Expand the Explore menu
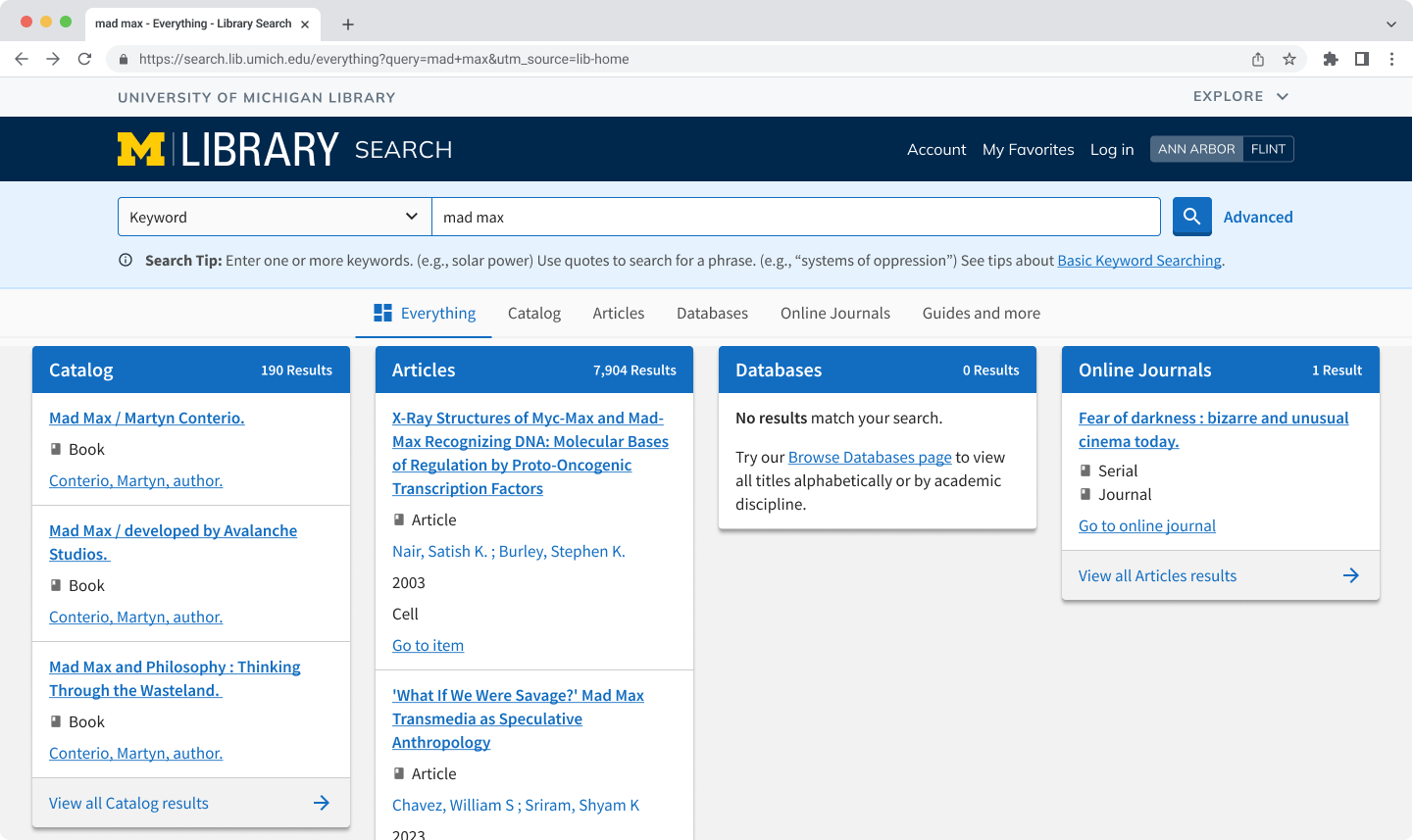The image size is (1413, 840). pyautogui.click(x=1241, y=96)
